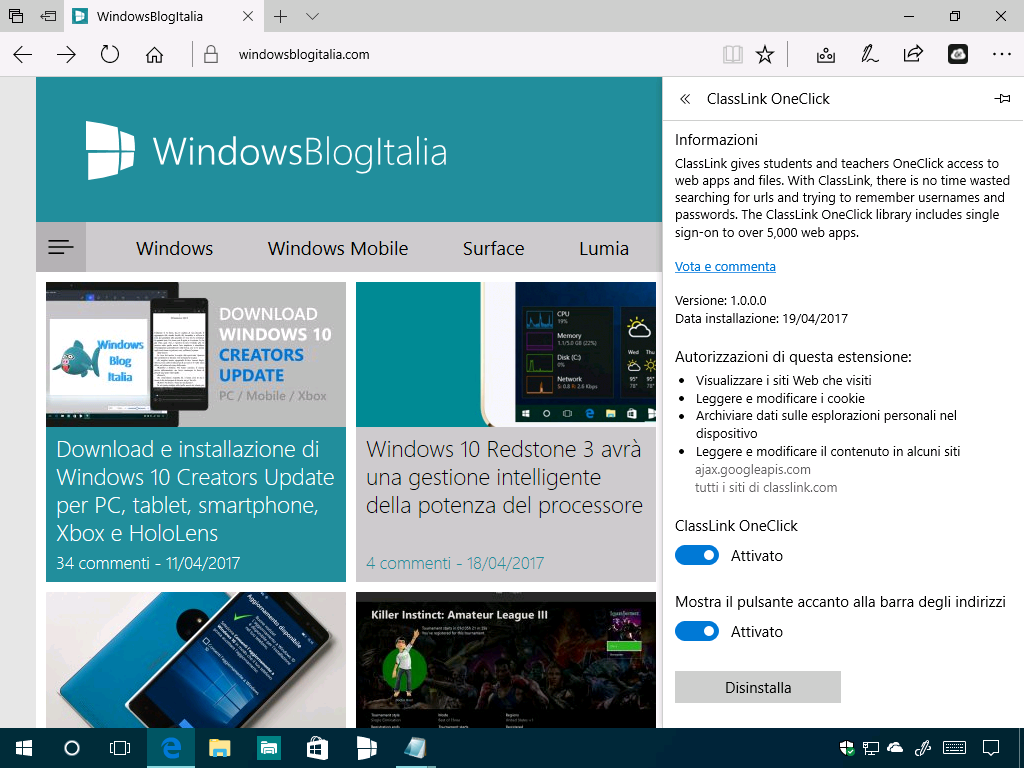Open the Surface menu item
This screenshot has height=768, width=1024.
(493, 249)
